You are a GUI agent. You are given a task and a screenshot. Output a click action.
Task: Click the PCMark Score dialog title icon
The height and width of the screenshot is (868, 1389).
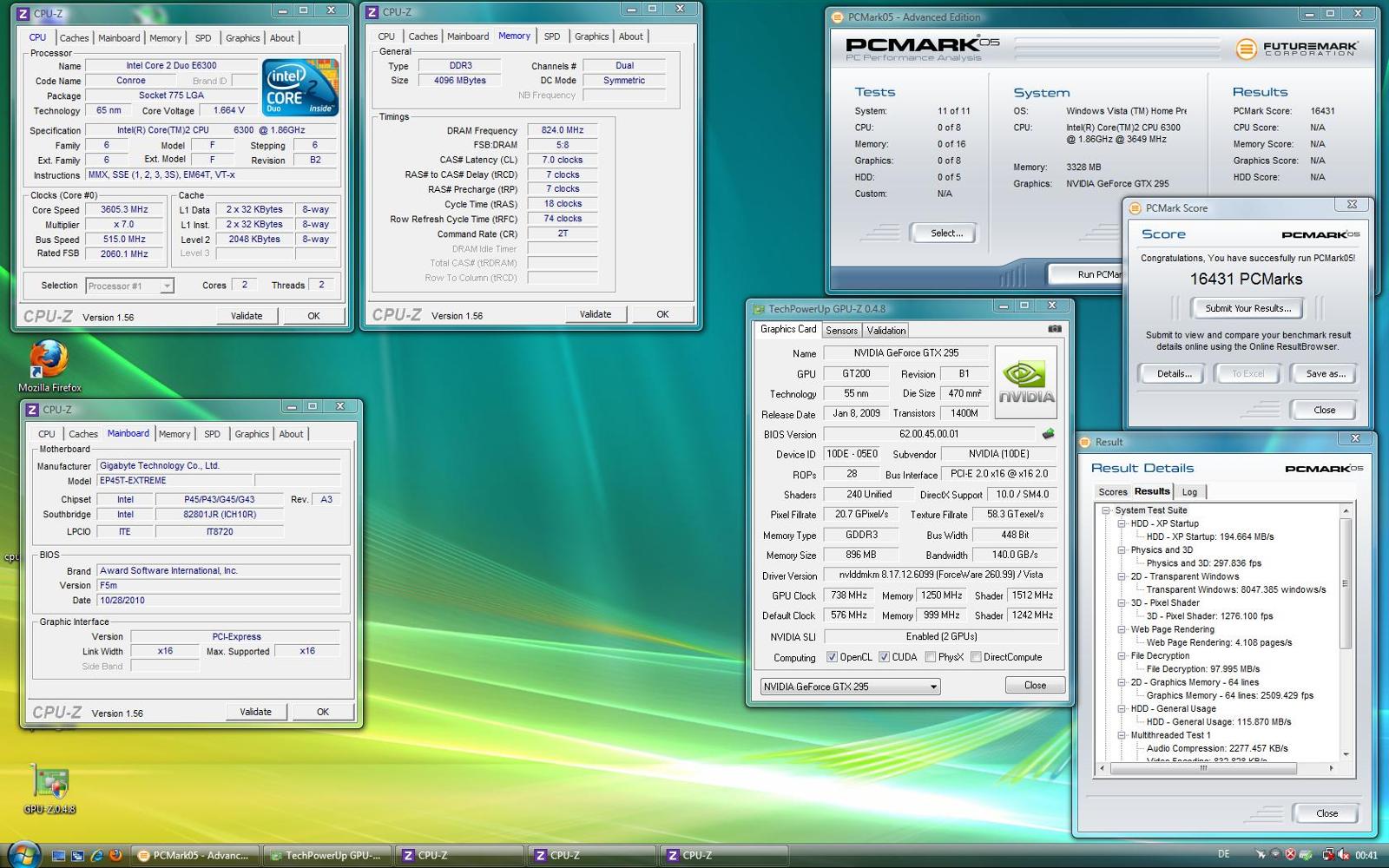tap(1134, 208)
